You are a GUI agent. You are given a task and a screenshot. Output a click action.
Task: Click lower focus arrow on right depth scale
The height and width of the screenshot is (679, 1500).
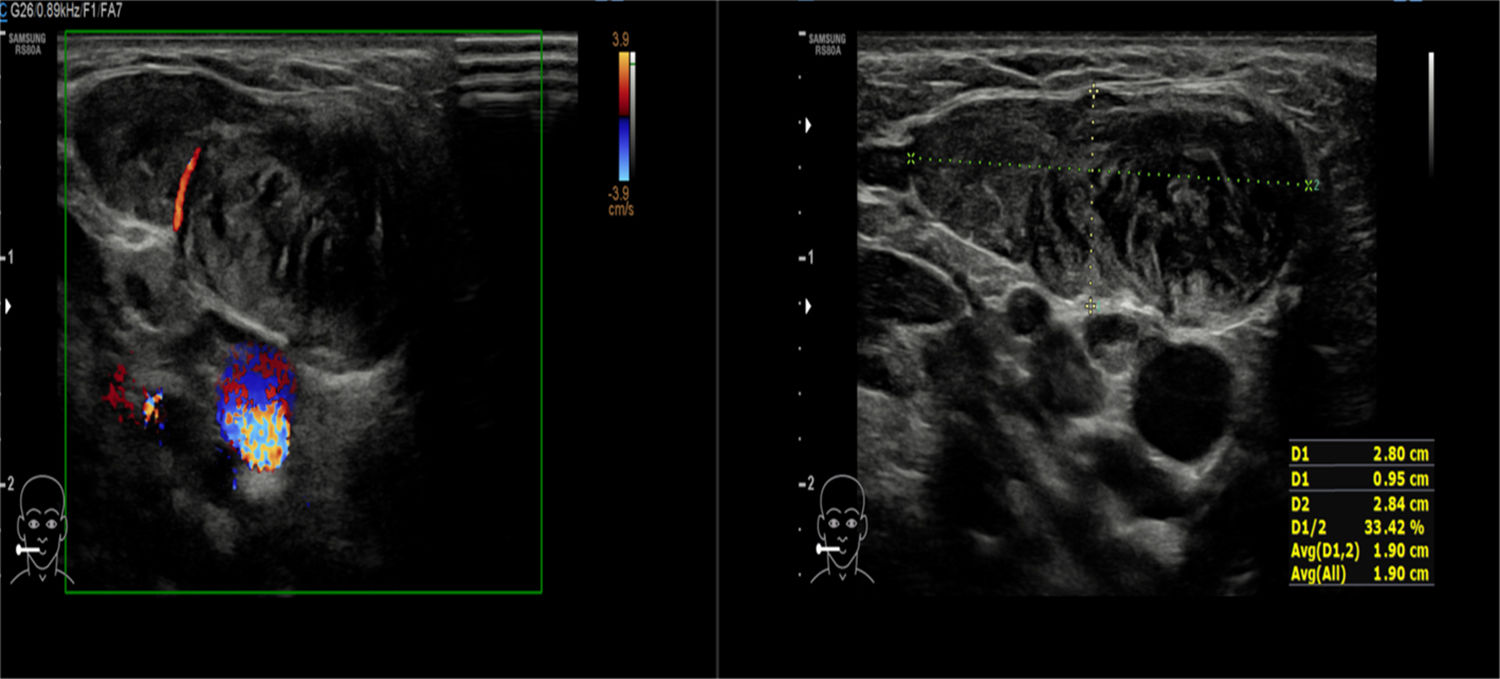[x=809, y=305]
